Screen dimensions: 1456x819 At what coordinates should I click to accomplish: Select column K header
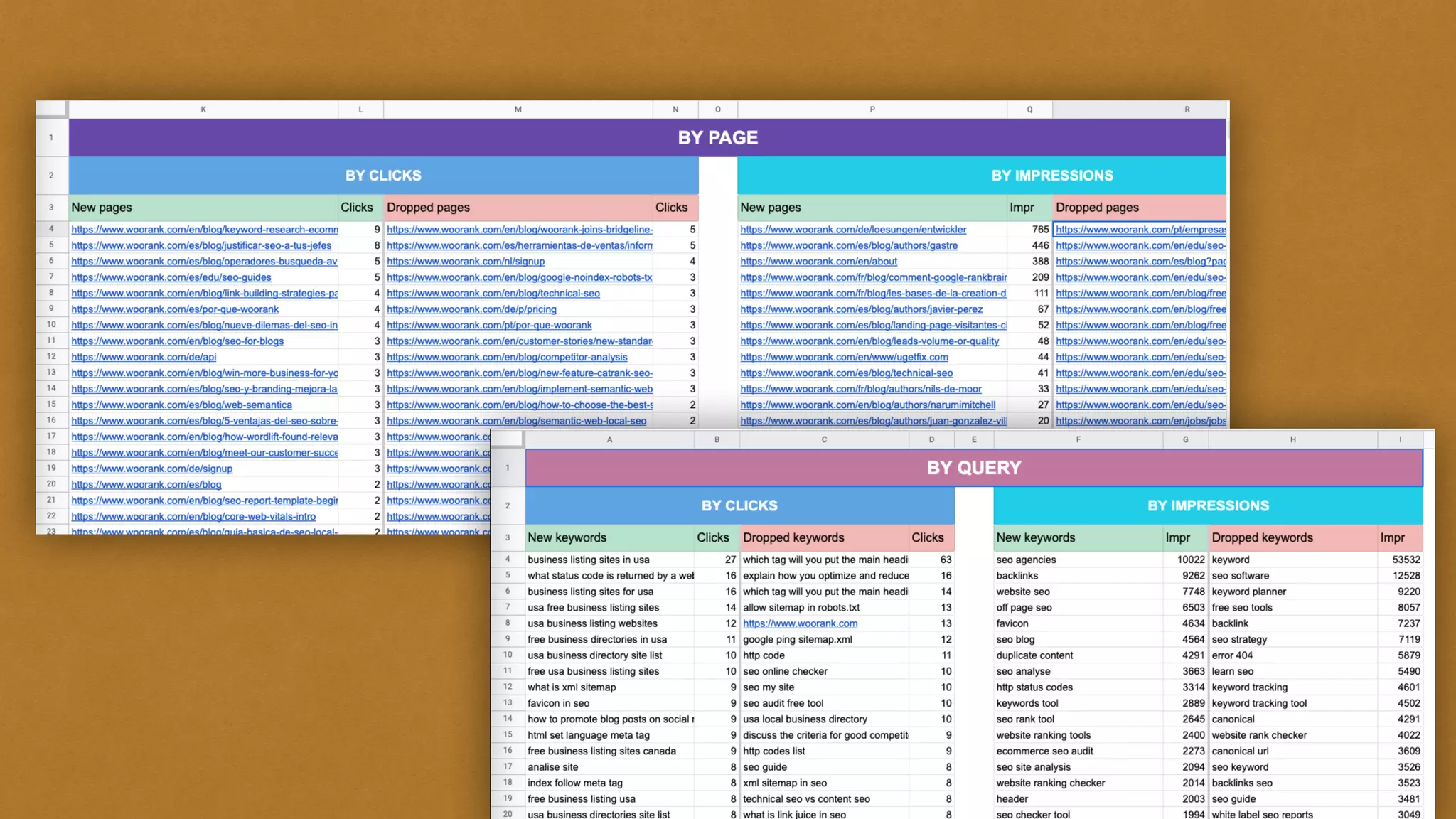pyautogui.click(x=203, y=109)
